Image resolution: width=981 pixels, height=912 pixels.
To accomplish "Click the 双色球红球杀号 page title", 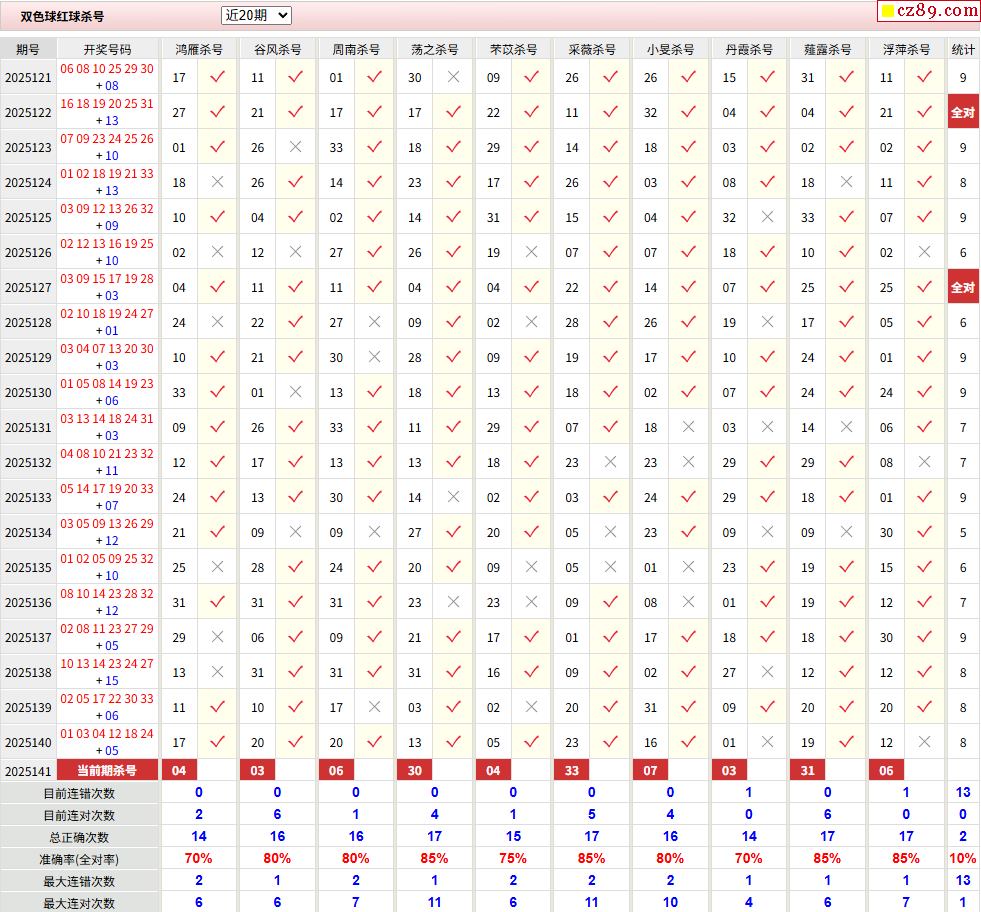I will 62,17.
